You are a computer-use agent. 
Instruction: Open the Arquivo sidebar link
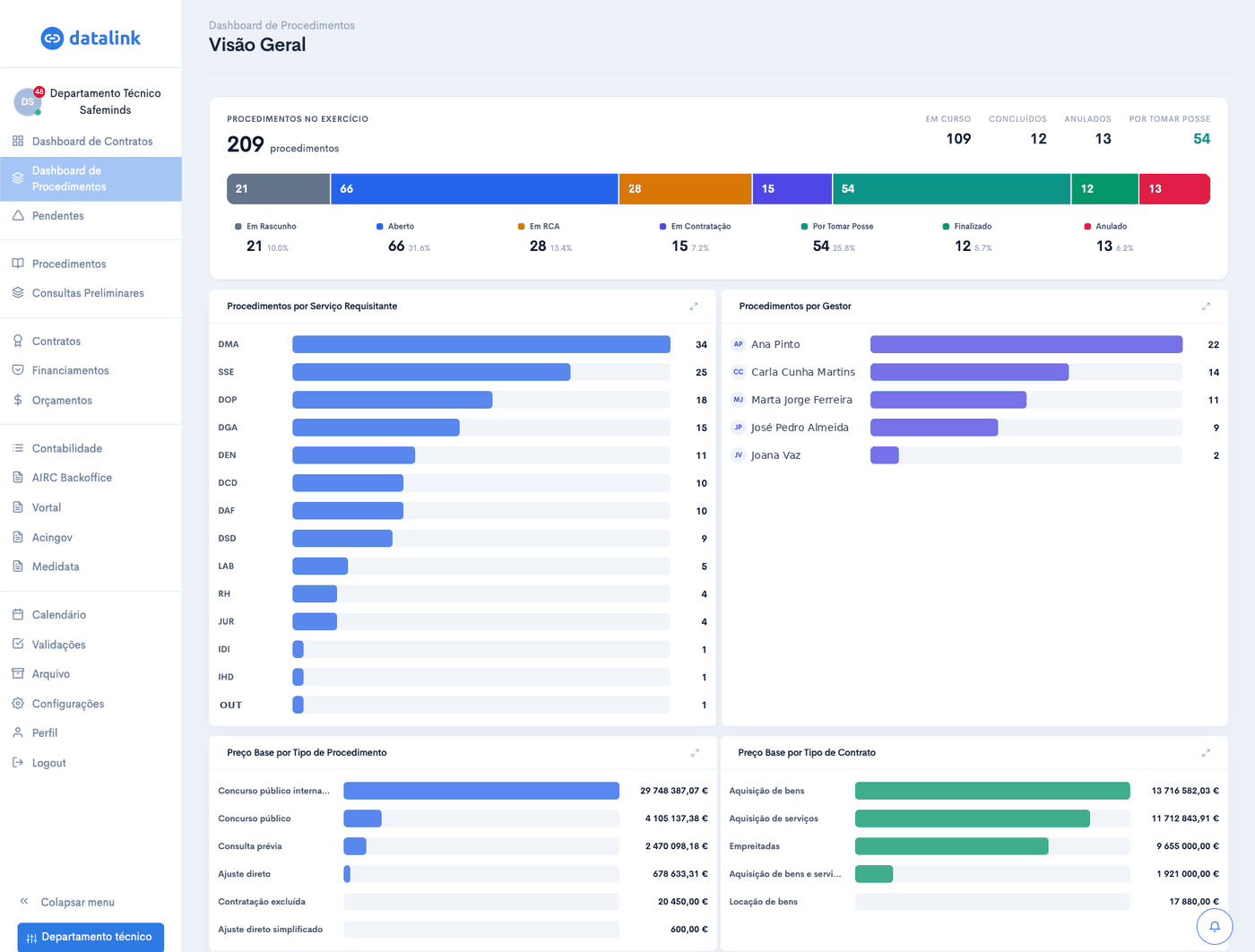(x=91, y=673)
